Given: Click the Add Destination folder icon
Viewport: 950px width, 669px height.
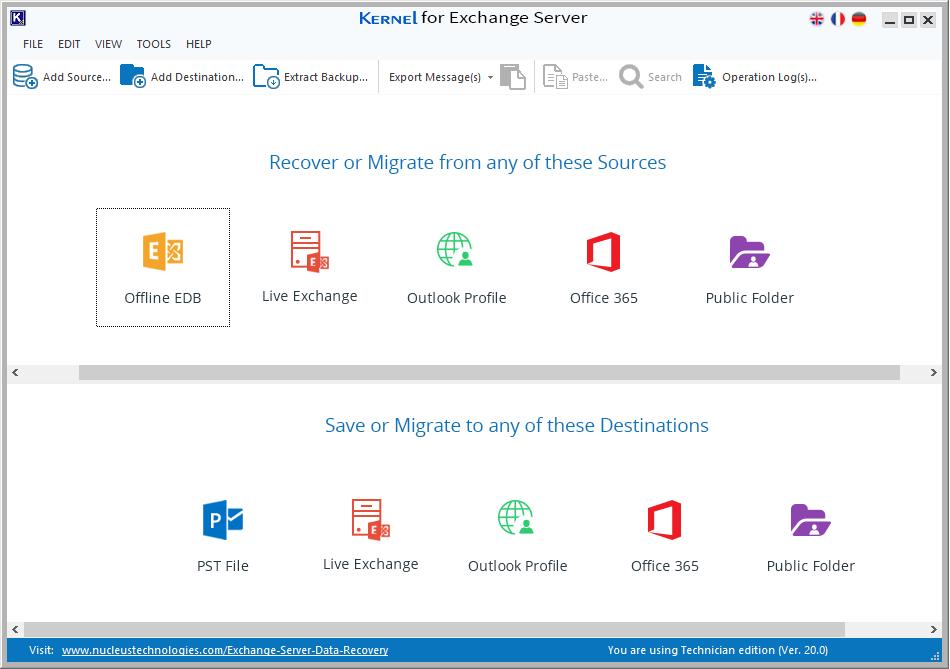Looking at the screenshot, I should (133, 76).
